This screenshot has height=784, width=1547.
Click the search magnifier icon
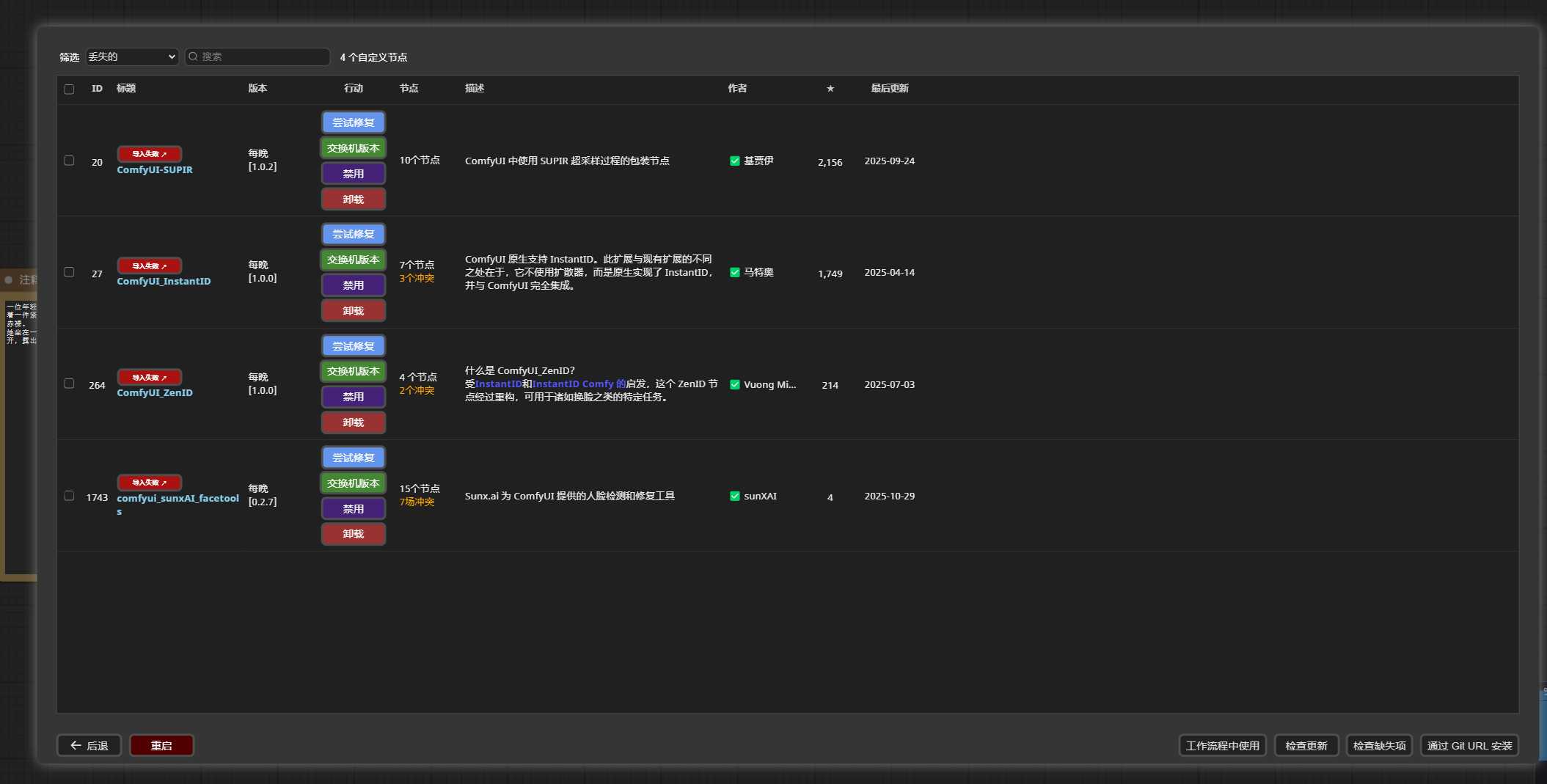point(194,56)
